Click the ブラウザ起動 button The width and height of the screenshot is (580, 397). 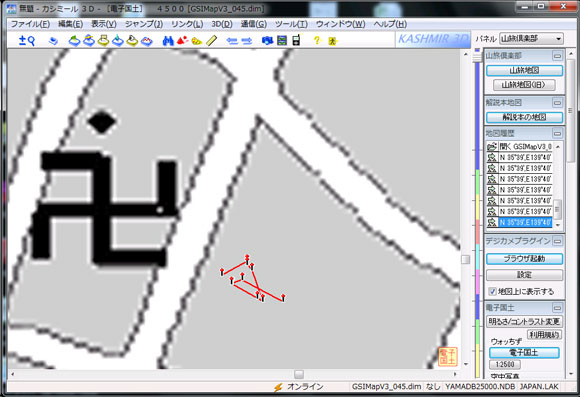pos(525,259)
